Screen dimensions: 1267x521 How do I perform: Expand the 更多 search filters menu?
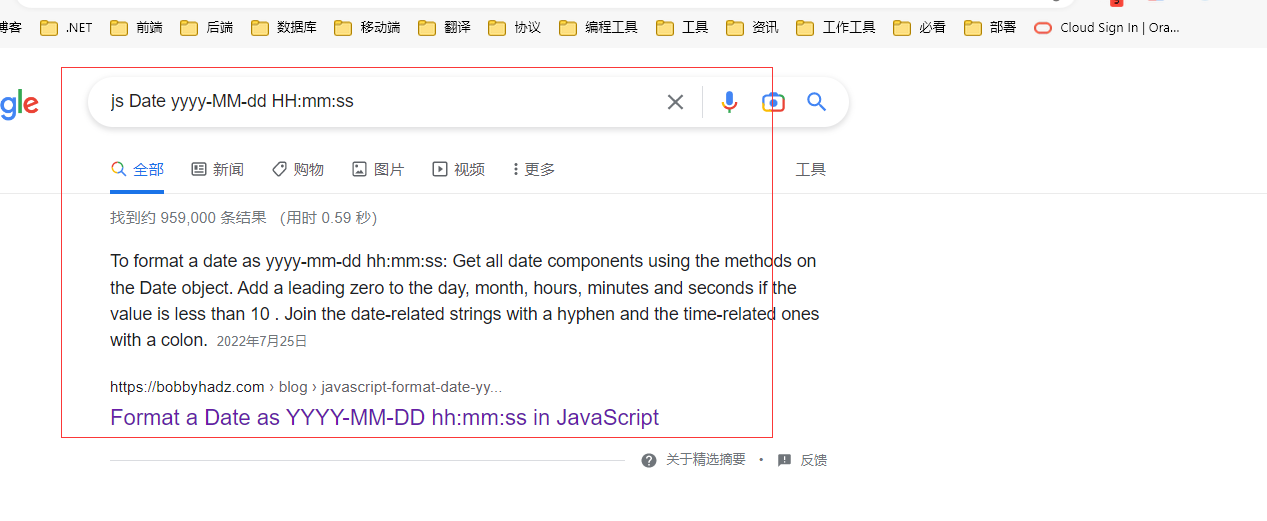[533, 170]
